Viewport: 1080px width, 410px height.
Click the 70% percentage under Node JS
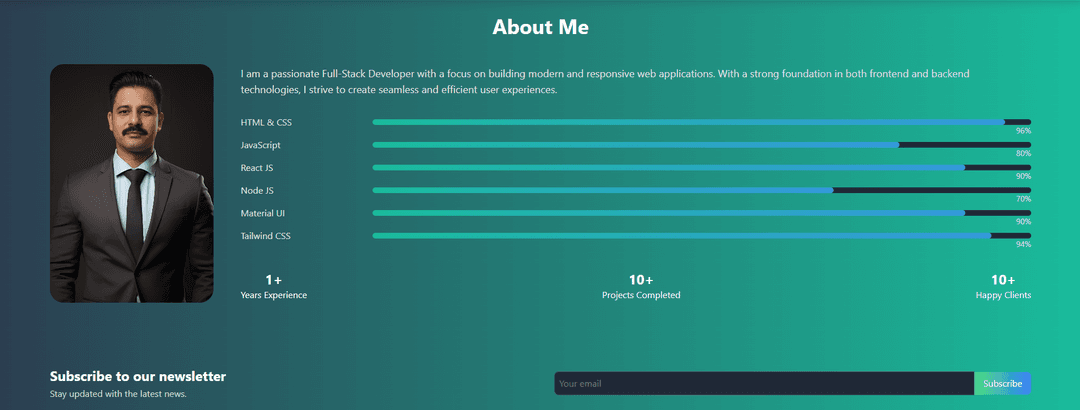tap(1023, 199)
